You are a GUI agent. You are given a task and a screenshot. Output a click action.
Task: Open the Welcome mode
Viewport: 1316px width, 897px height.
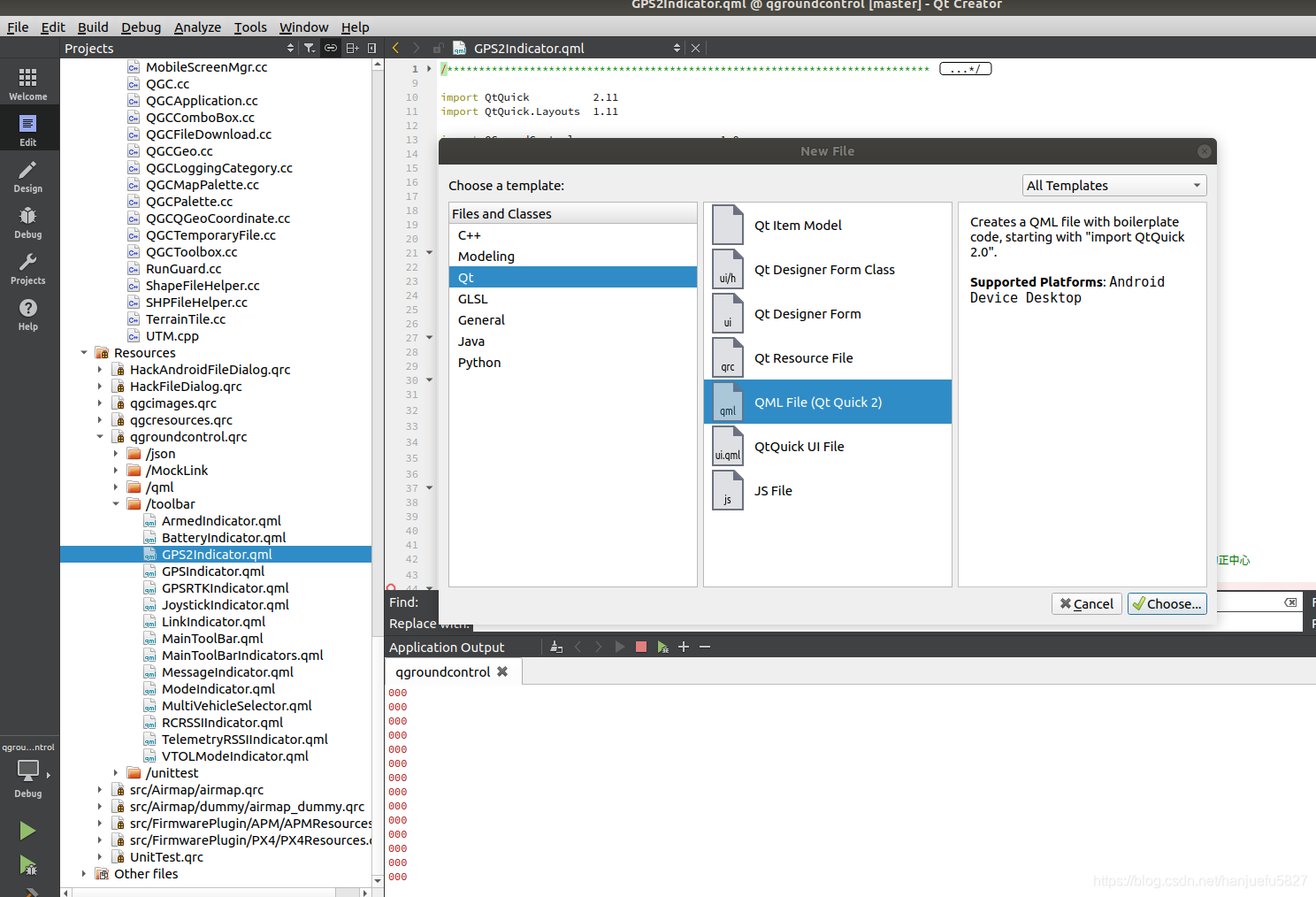28,83
